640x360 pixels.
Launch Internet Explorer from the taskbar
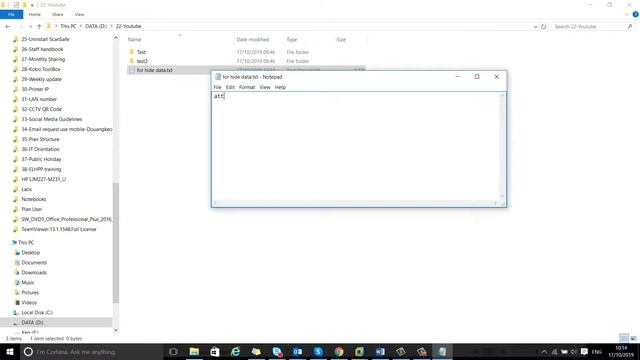pyautogui.click(x=236, y=351)
